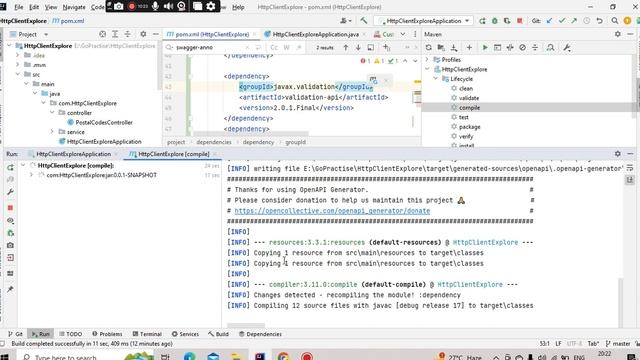Toggle match case Cc in search bar
The image size is (640, 360).
(274, 48)
